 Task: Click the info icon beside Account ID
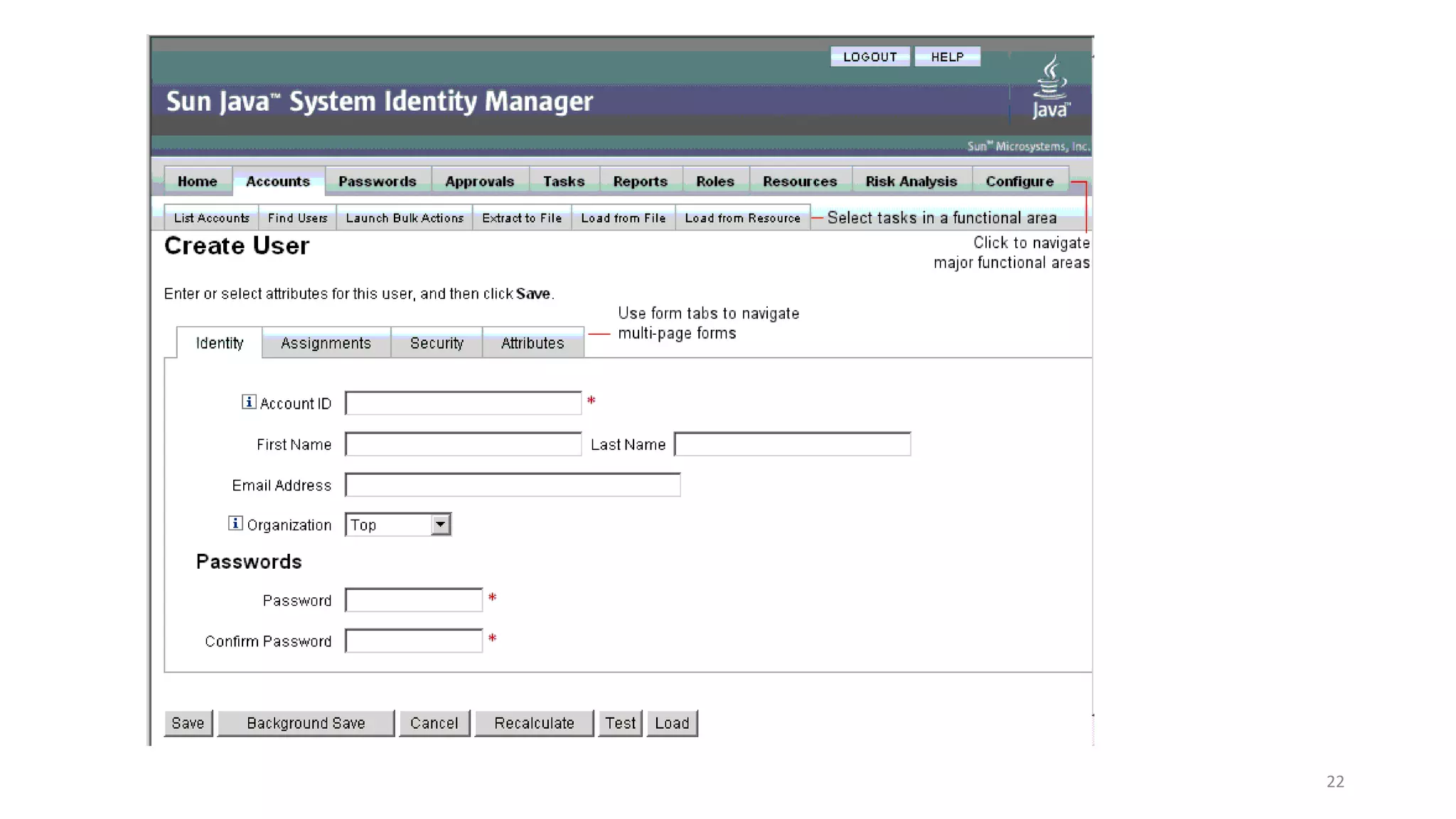pyautogui.click(x=249, y=402)
